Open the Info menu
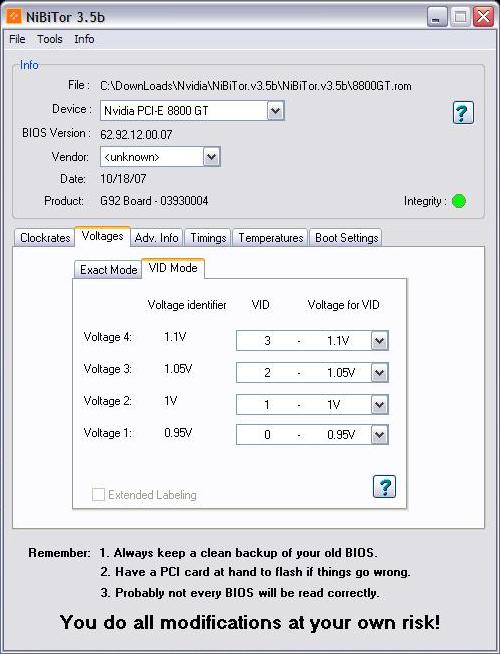 [84, 39]
